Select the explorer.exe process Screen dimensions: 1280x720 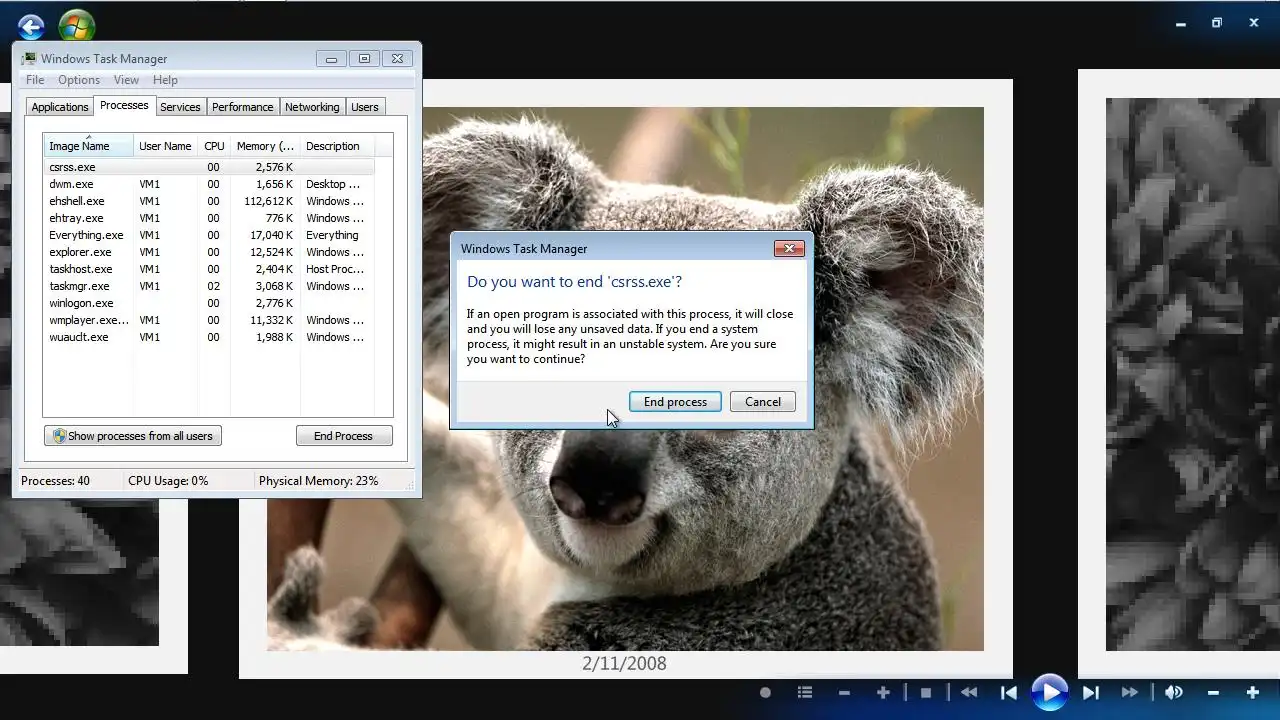click(209, 252)
